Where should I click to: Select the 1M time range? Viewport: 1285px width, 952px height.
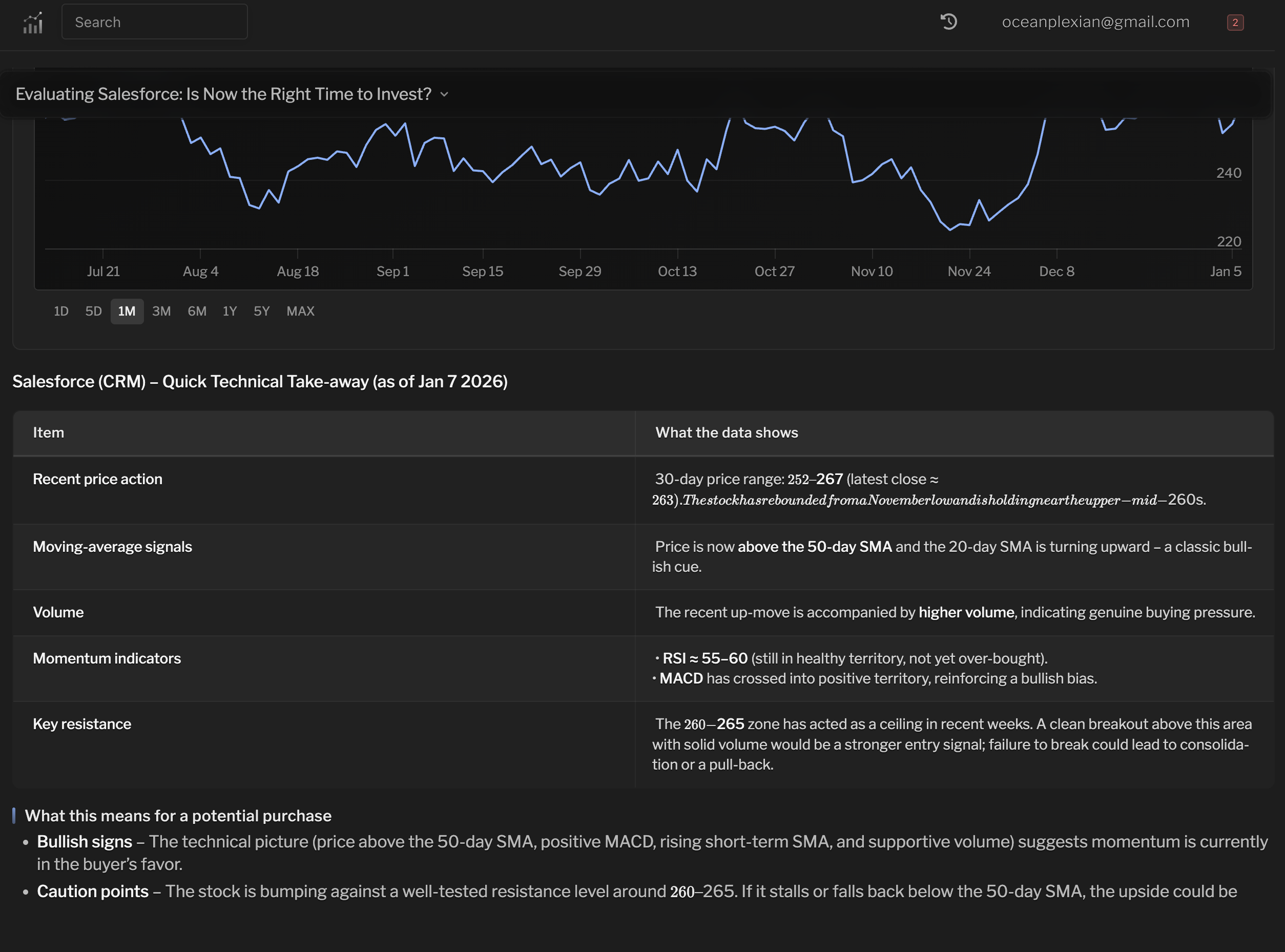tap(127, 311)
